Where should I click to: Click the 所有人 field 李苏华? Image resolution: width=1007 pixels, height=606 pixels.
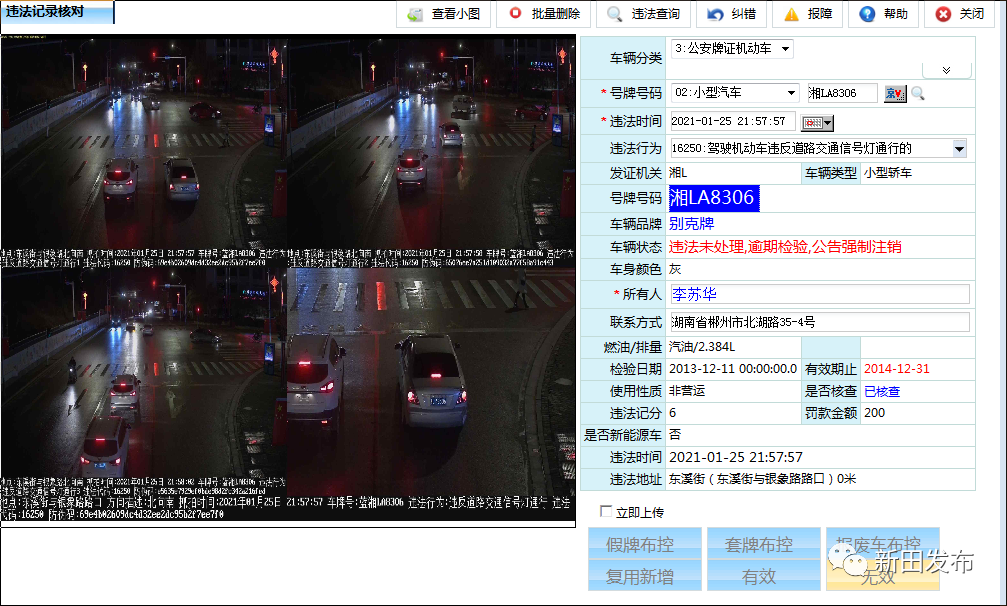coord(820,295)
